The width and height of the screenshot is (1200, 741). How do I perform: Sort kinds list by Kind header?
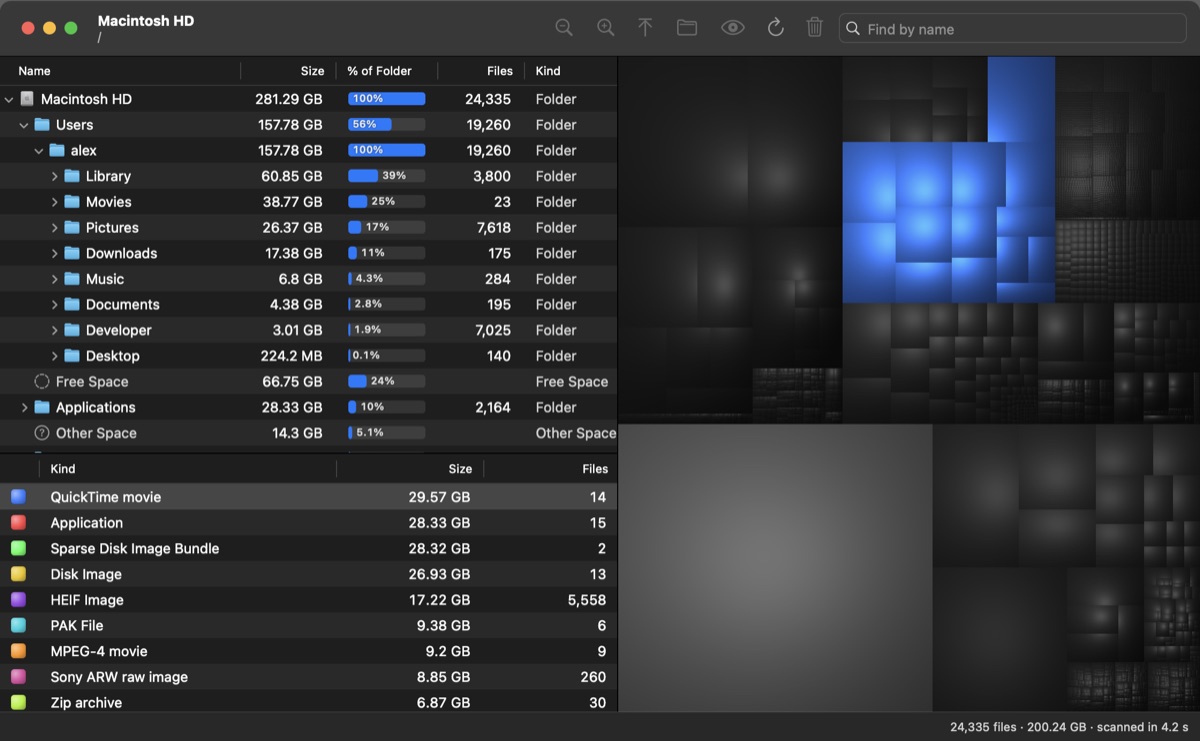point(188,468)
